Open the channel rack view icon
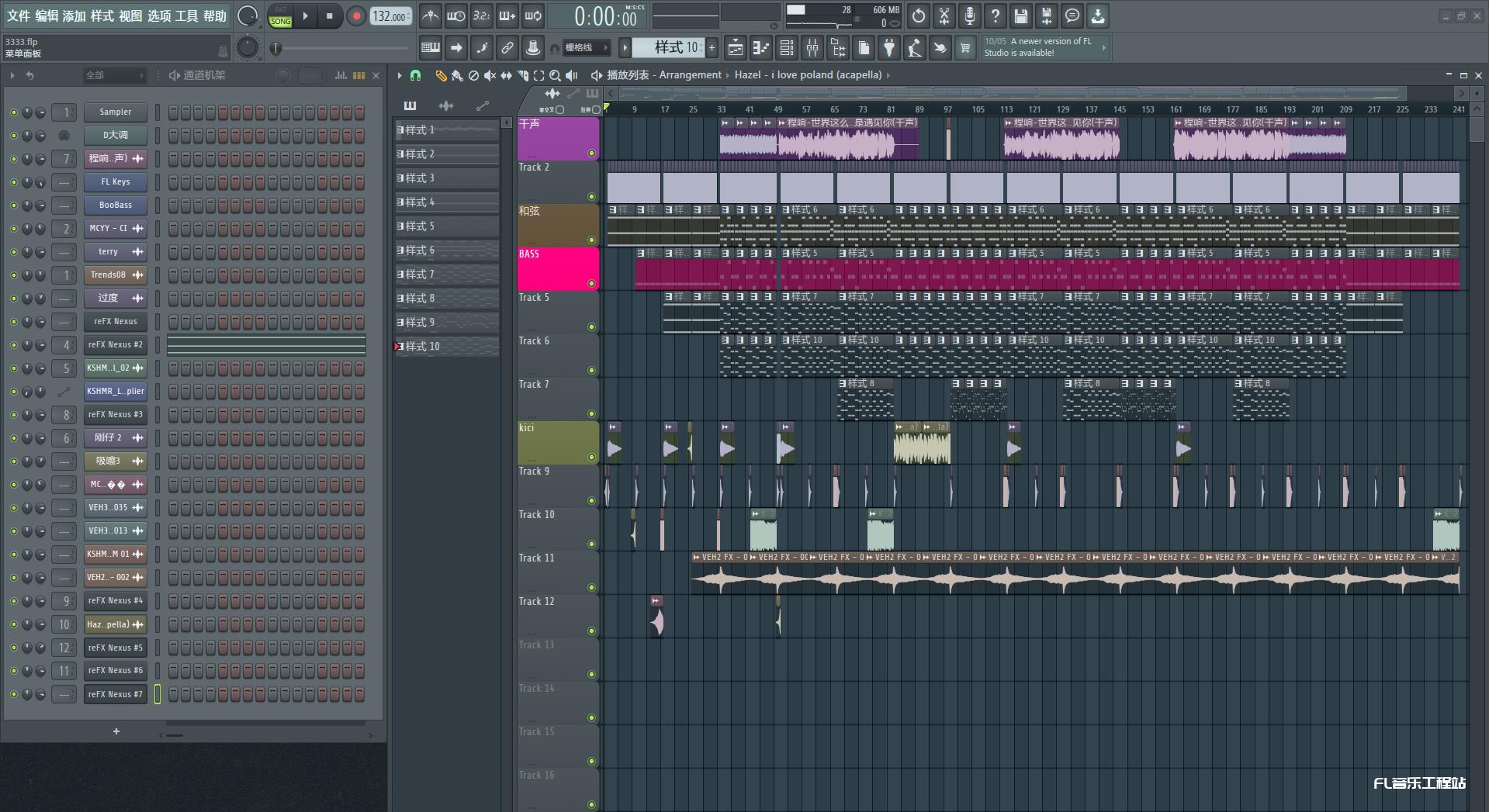 (x=787, y=48)
